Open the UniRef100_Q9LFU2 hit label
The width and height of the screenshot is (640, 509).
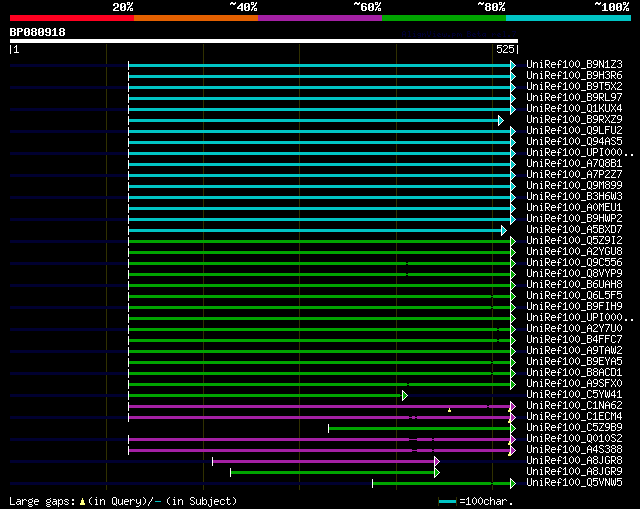click(574, 131)
